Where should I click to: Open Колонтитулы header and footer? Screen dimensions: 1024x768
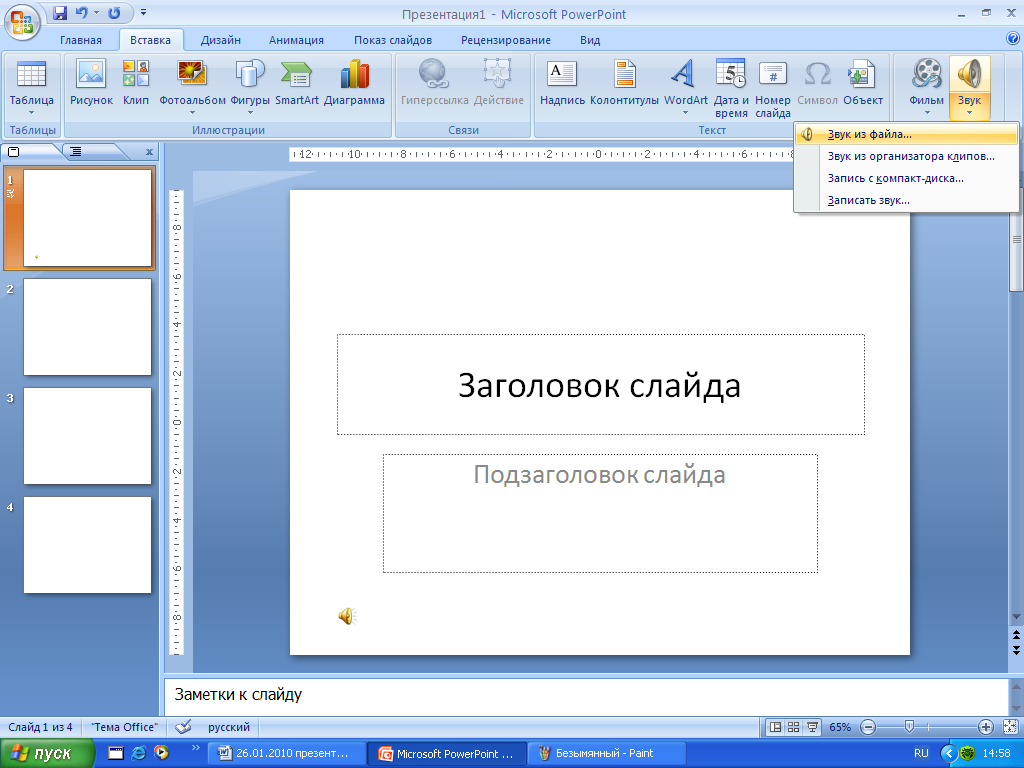tap(624, 83)
